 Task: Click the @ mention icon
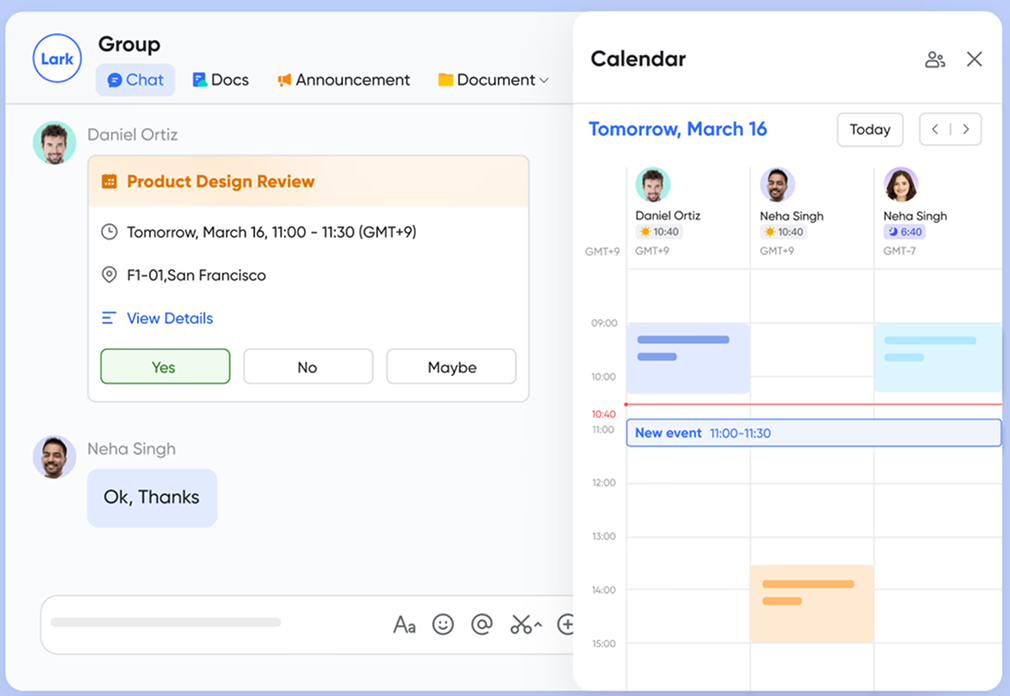tap(482, 625)
